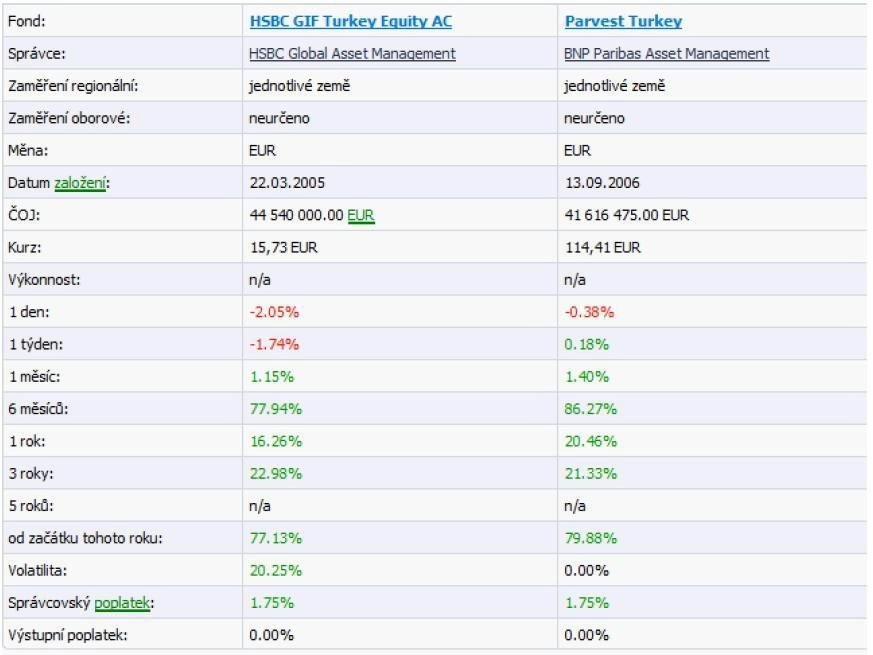Viewport: 873px width, 655px height.
Task: Click the HSBC Volatilita value 20.25%
Action: click(x=276, y=570)
